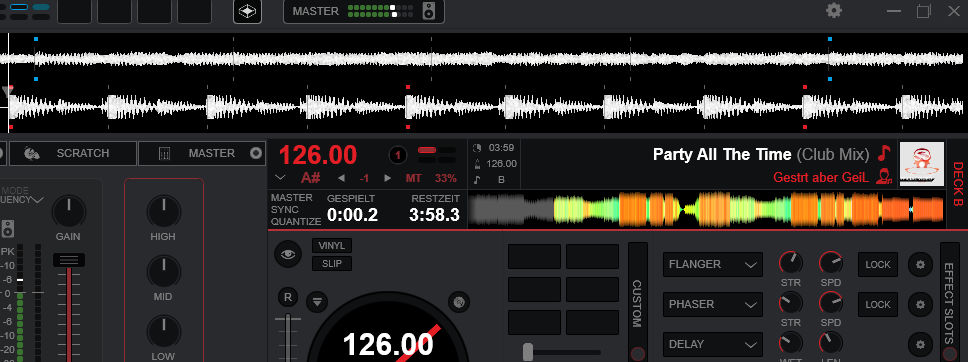The width and height of the screenshot is (968, 362).
Task: Click the hand icon on the SCRATCH button
Action: tap(32, 153)
